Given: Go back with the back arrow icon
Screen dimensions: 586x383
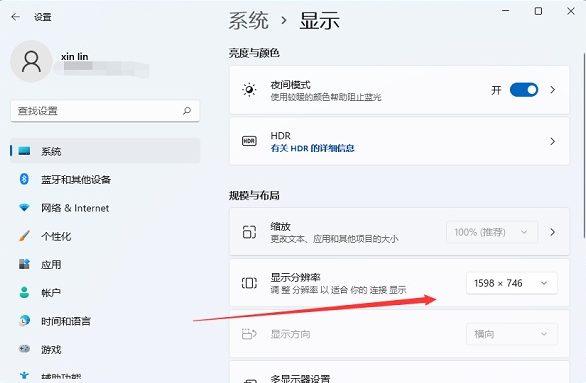Looking at the screenshot, I should click(15, 17).
